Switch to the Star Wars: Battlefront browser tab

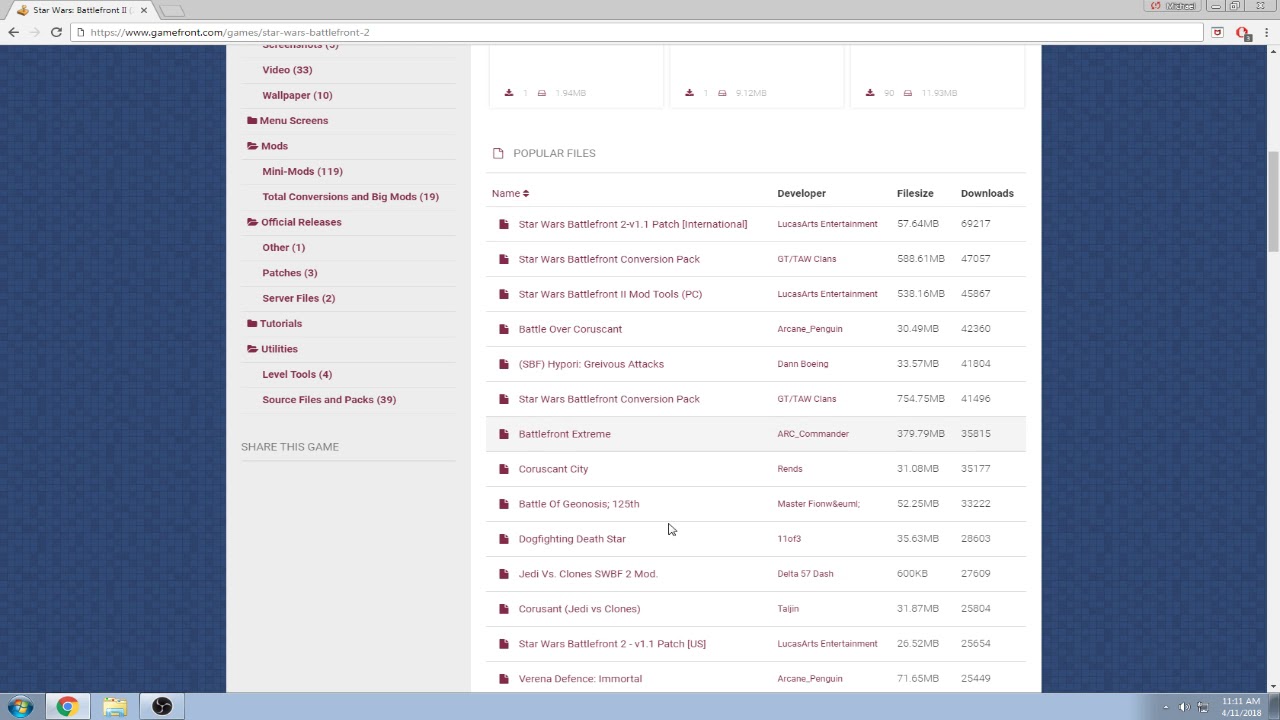[80, 10]
